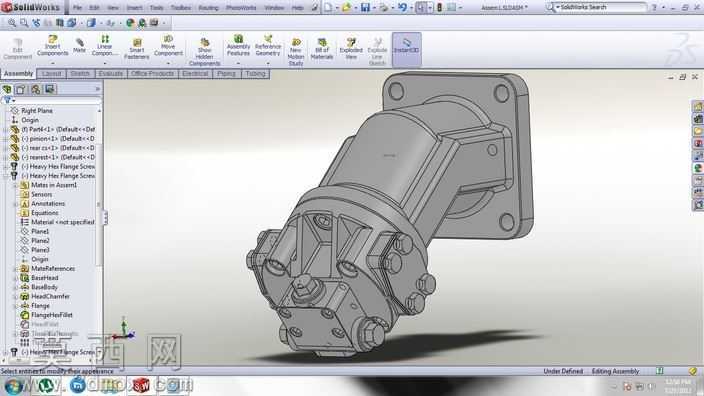Image resolution: width=704 pixels, height=396 pixels.
Task: Click Rebuild traffic light icon
Action: (x=440, y=7)
